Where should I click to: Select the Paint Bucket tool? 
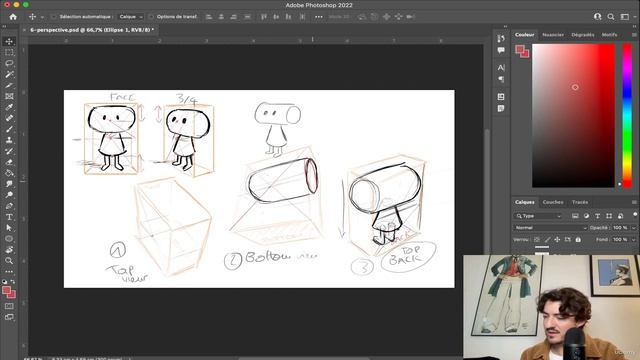pos(9,173)
